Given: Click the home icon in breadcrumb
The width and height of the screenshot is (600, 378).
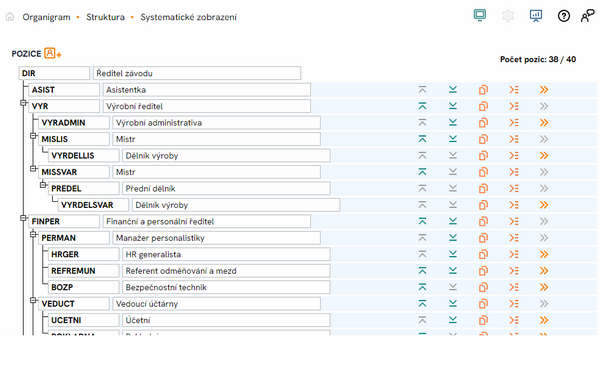Looking at the screenshot, I should click(10, 17).
